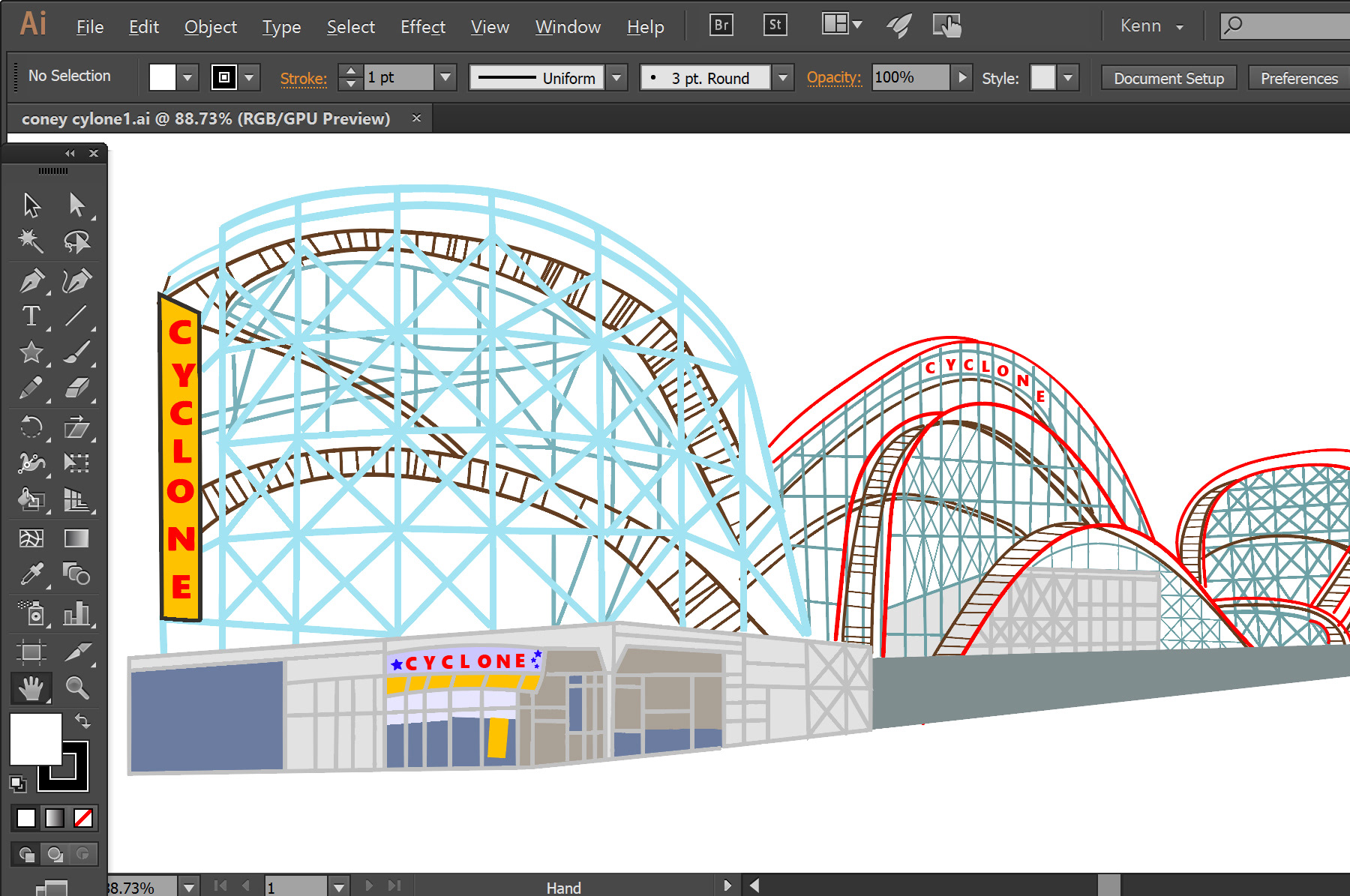Viewport: 1350px width, 896px height.
Task: Select the Eraser tool
Action: tap(76, 388)
